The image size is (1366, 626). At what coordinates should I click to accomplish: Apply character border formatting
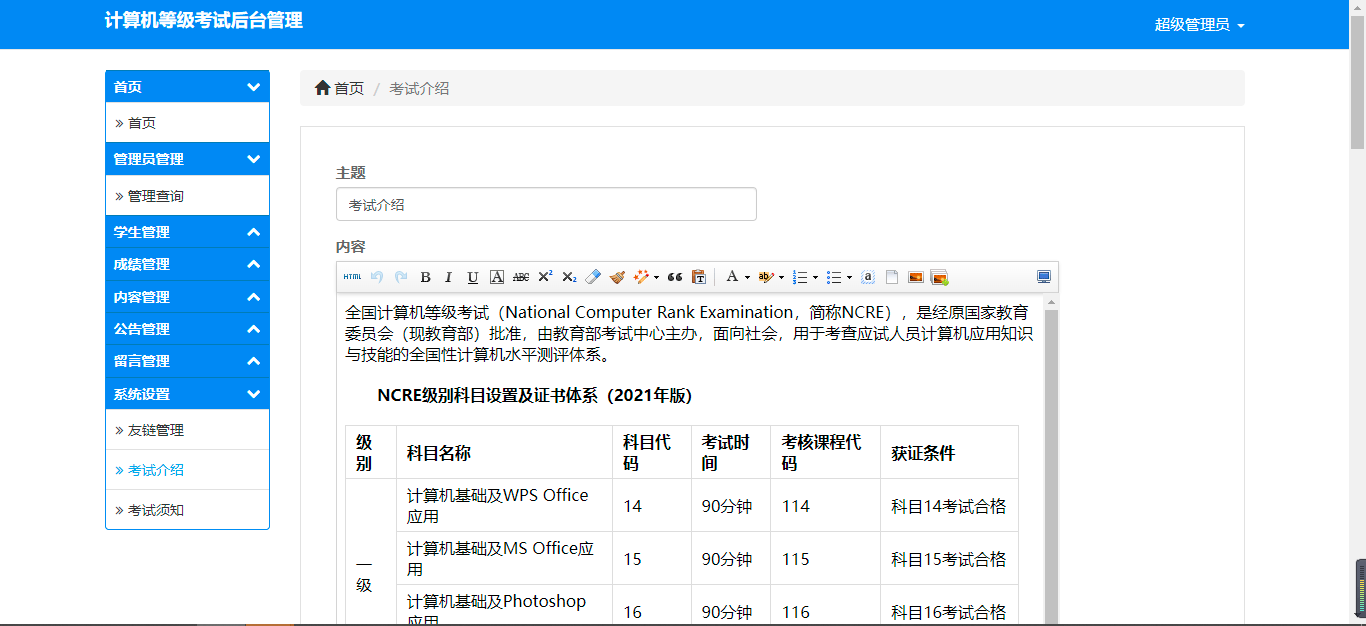[x=497, y=277]
